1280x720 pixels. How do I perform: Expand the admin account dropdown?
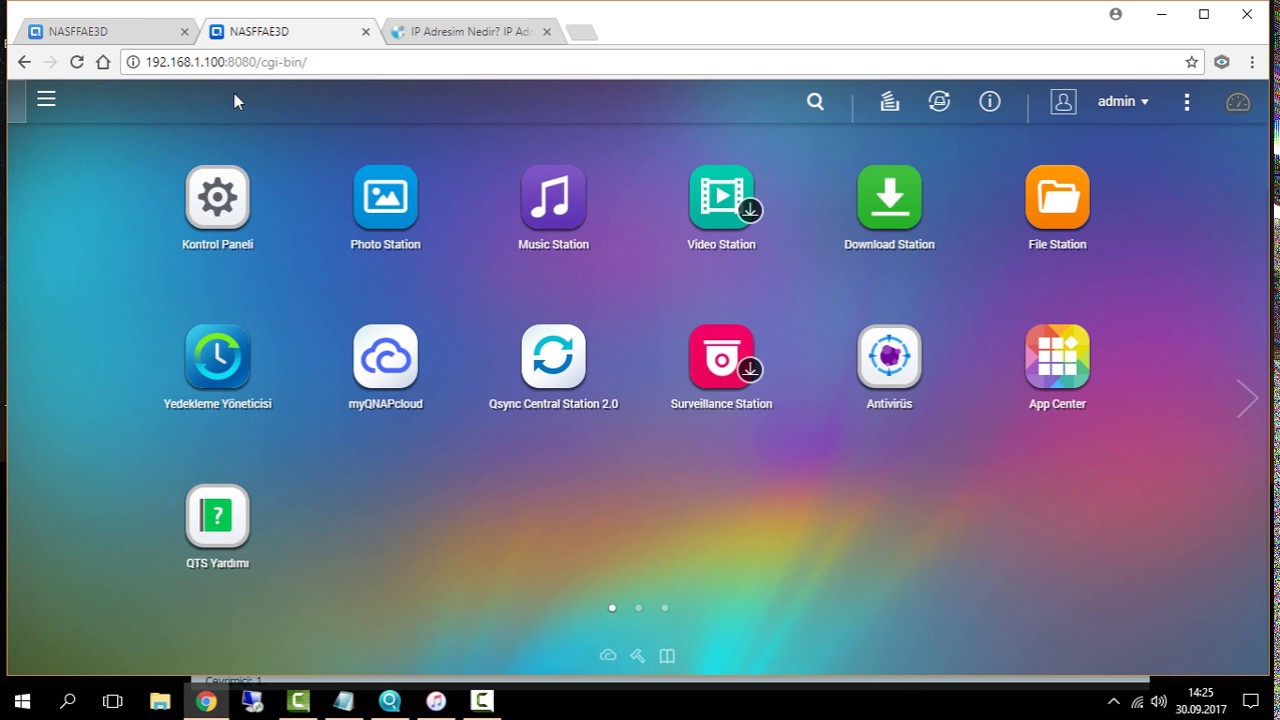click(1123, 101)
